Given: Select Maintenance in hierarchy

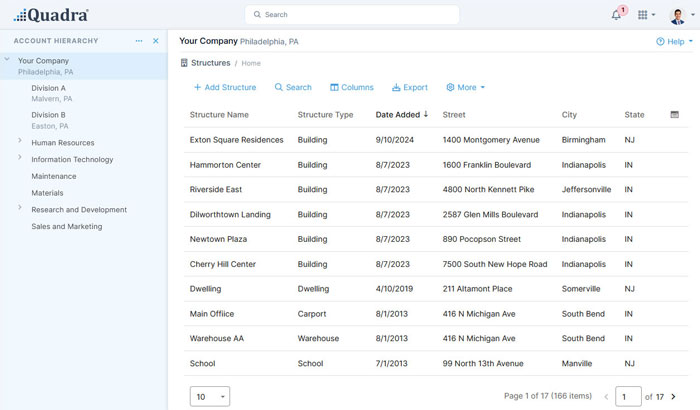Looking at the screenshot, I should [x=54, y=176].
